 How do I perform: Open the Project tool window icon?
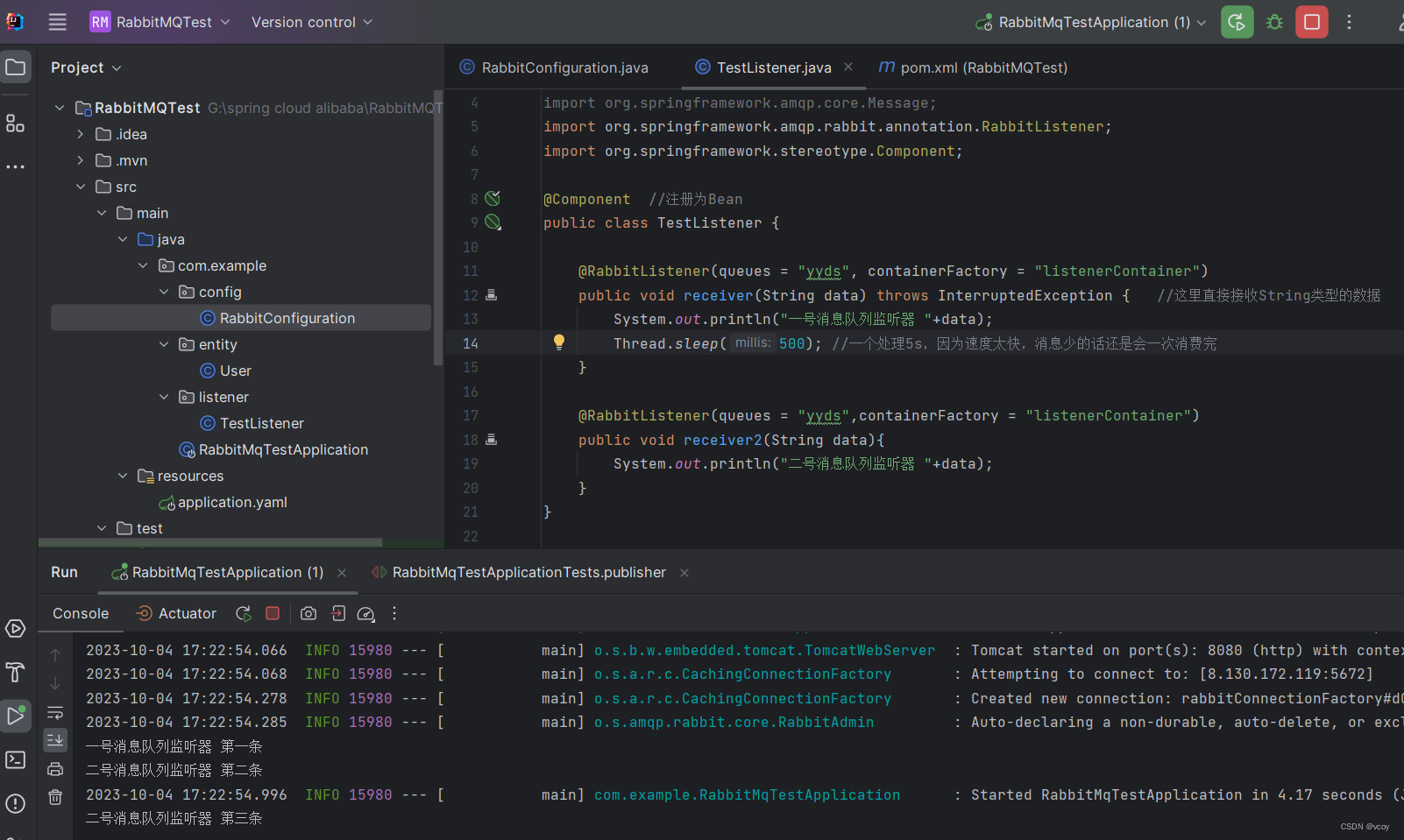[x=16, y=67]
